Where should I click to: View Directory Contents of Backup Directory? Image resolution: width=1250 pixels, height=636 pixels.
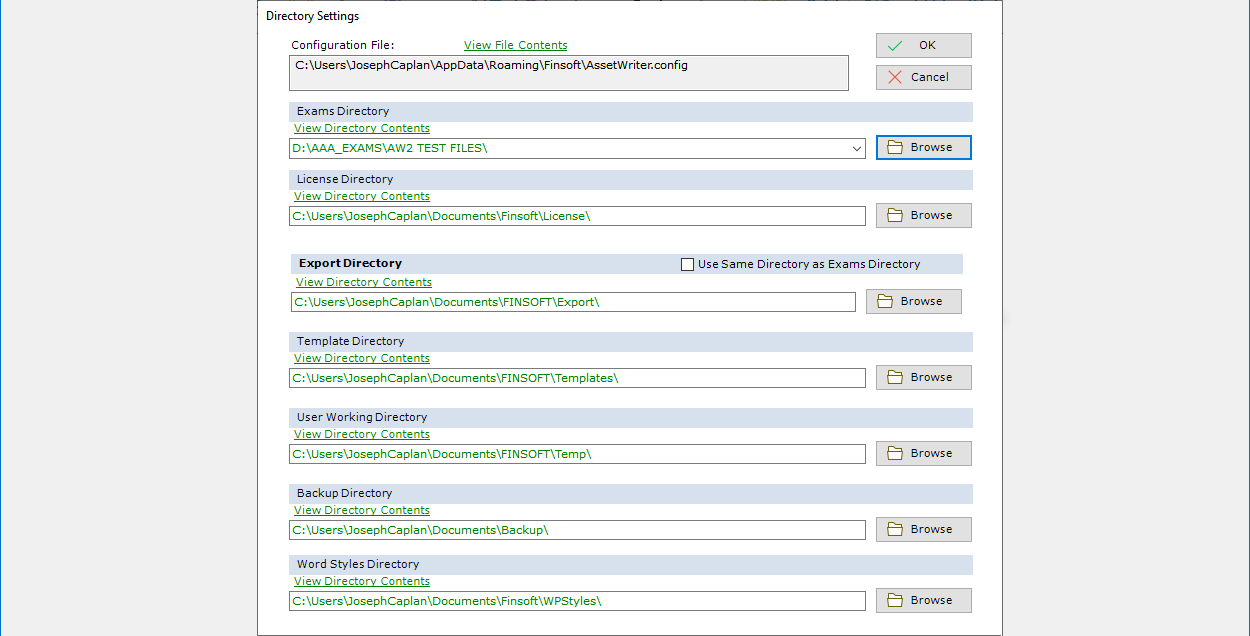(362, 510)
